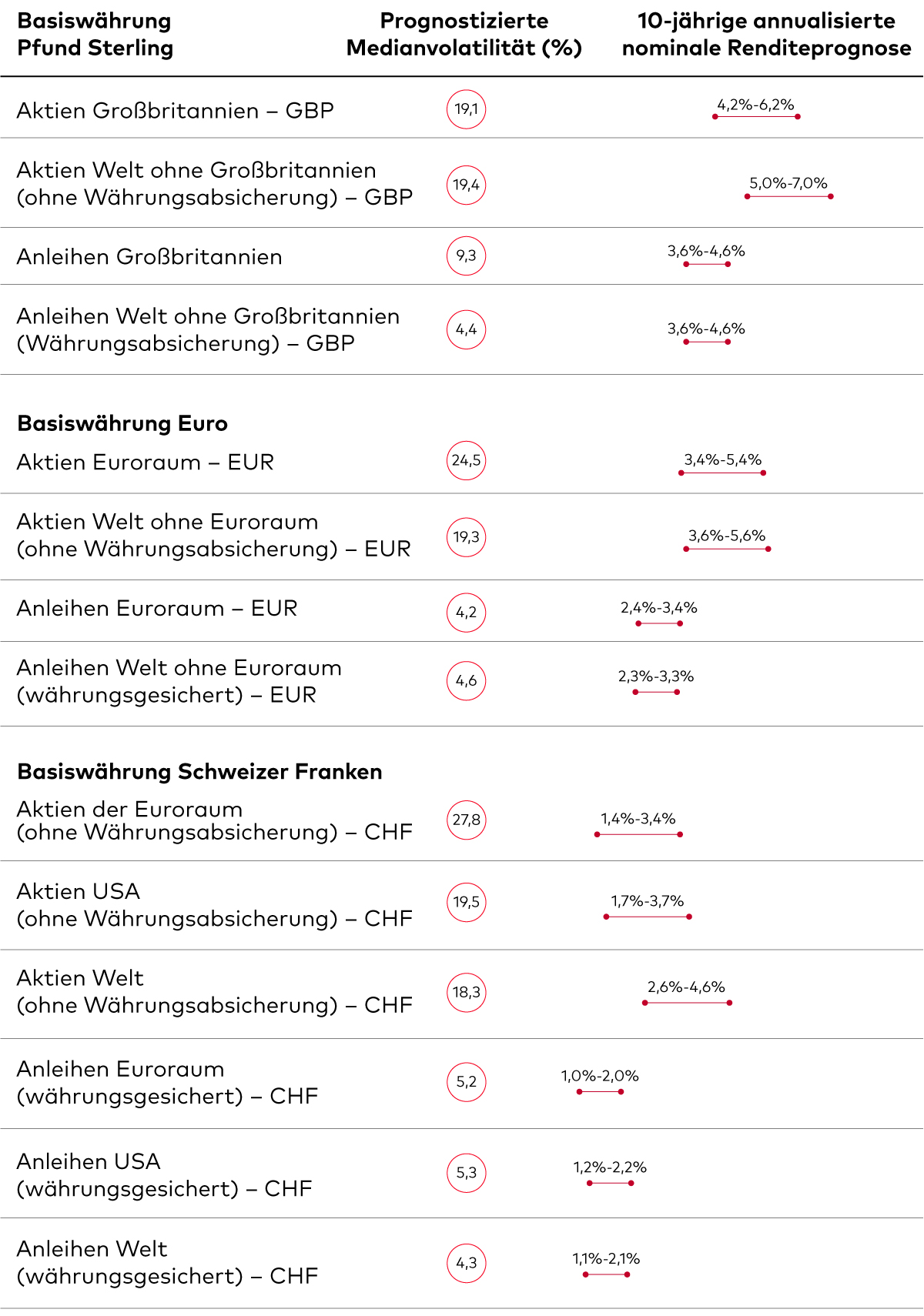Screen dimensions: 924x1316
Task: Click the Anleihen Euroraum – EUR row label
Action: pyautogui.click(x=157, y=608)
